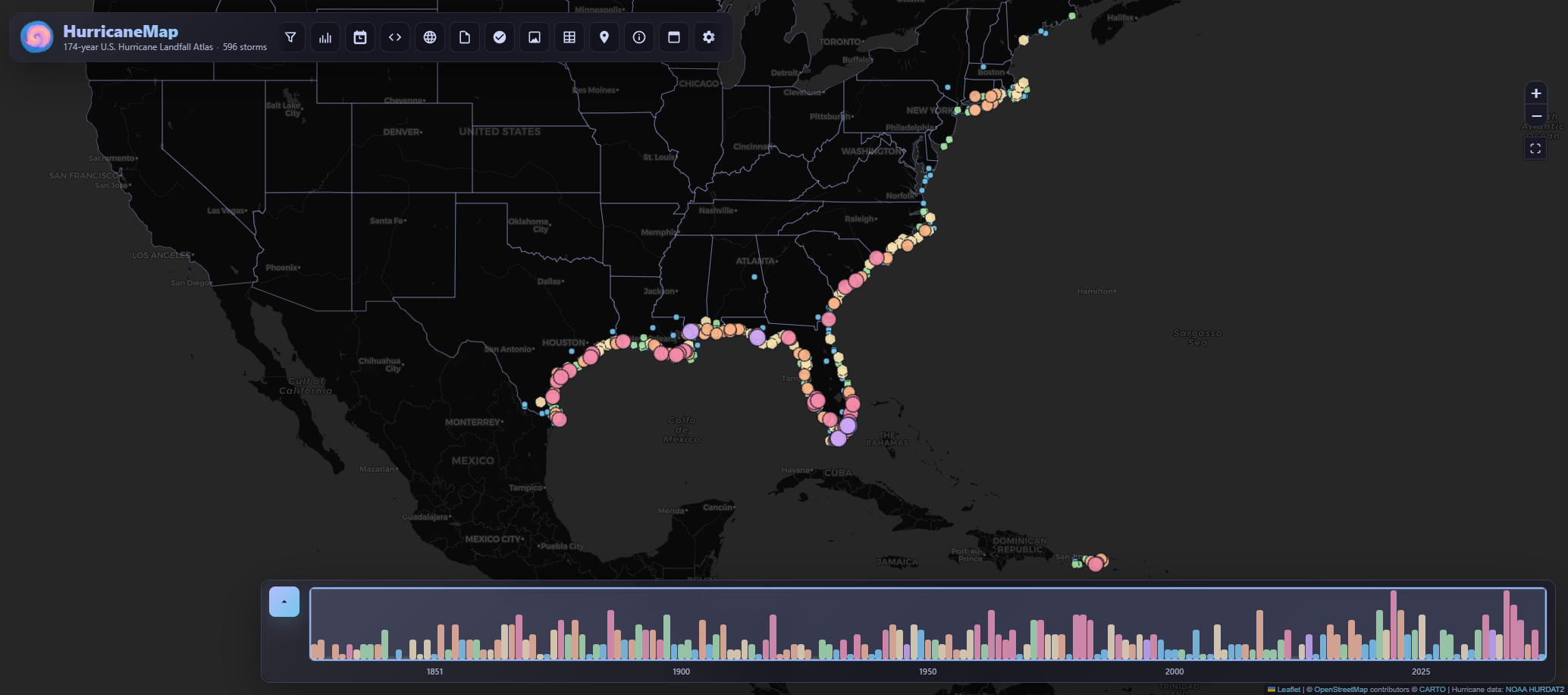1568x695 pixels.
Task: Open the NOAA HURDAT2 data link
Action: (1535, 690)
